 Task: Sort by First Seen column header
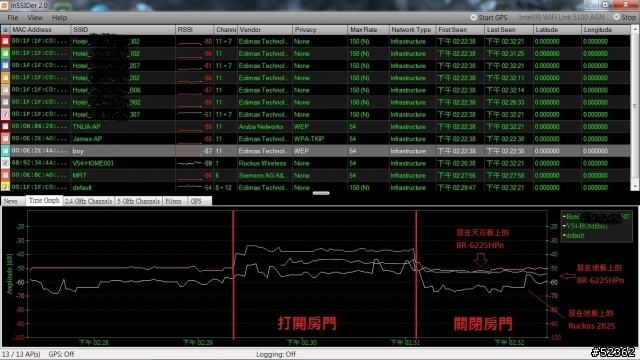(460, 30)
